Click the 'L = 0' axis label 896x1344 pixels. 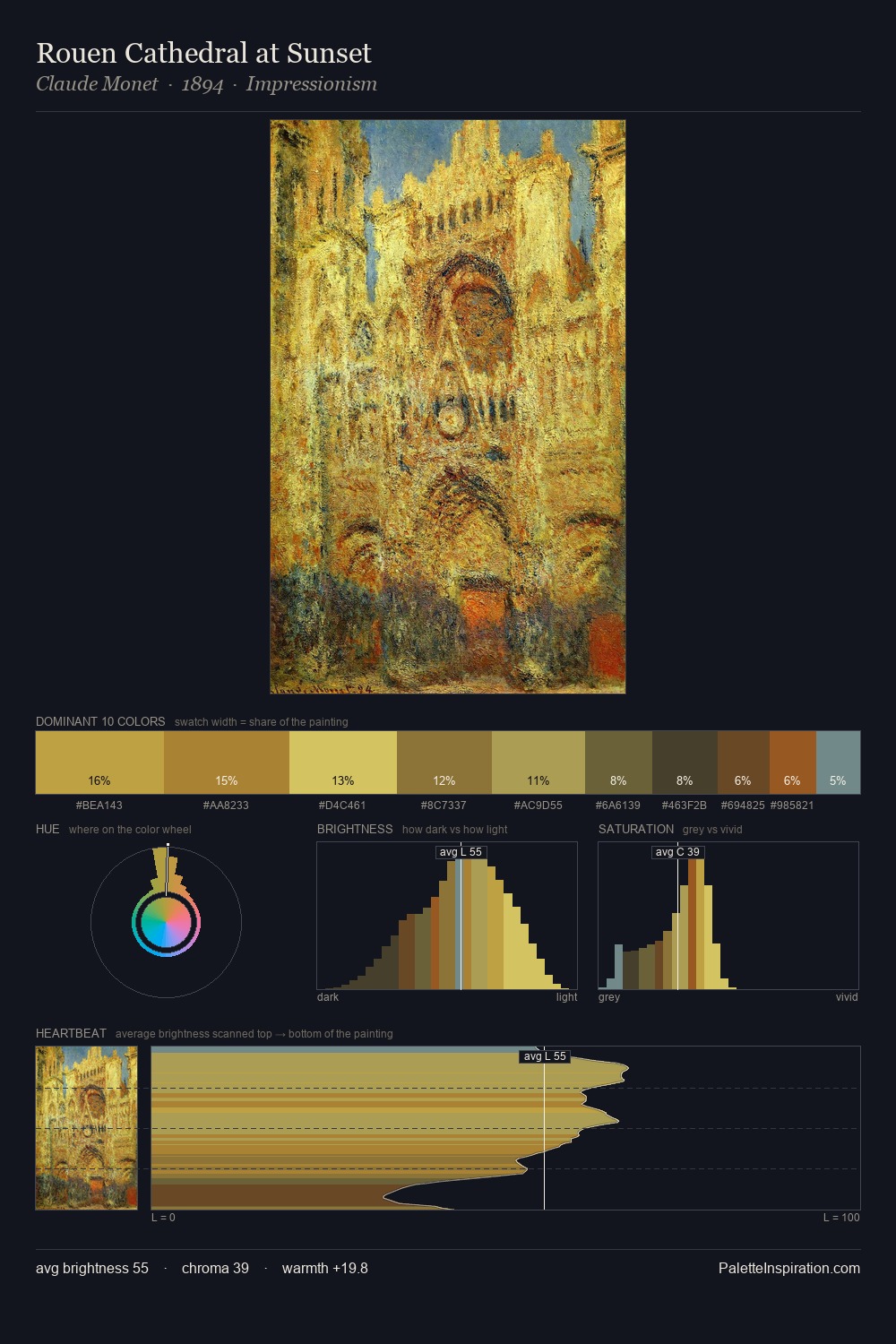click(x=163, y=1218)
